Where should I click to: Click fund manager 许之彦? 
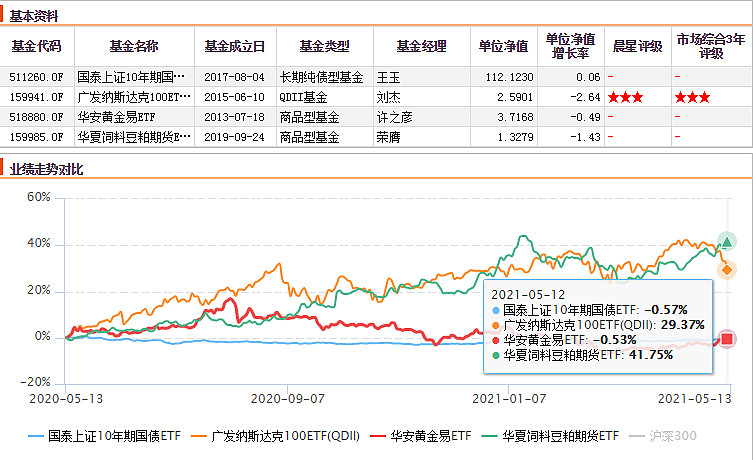click(x=394, y=117)
